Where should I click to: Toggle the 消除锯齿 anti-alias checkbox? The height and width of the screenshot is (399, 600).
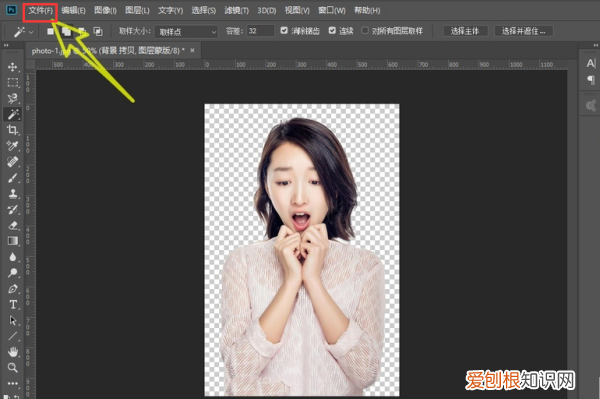pyautogui.click(x=284, y=31)
